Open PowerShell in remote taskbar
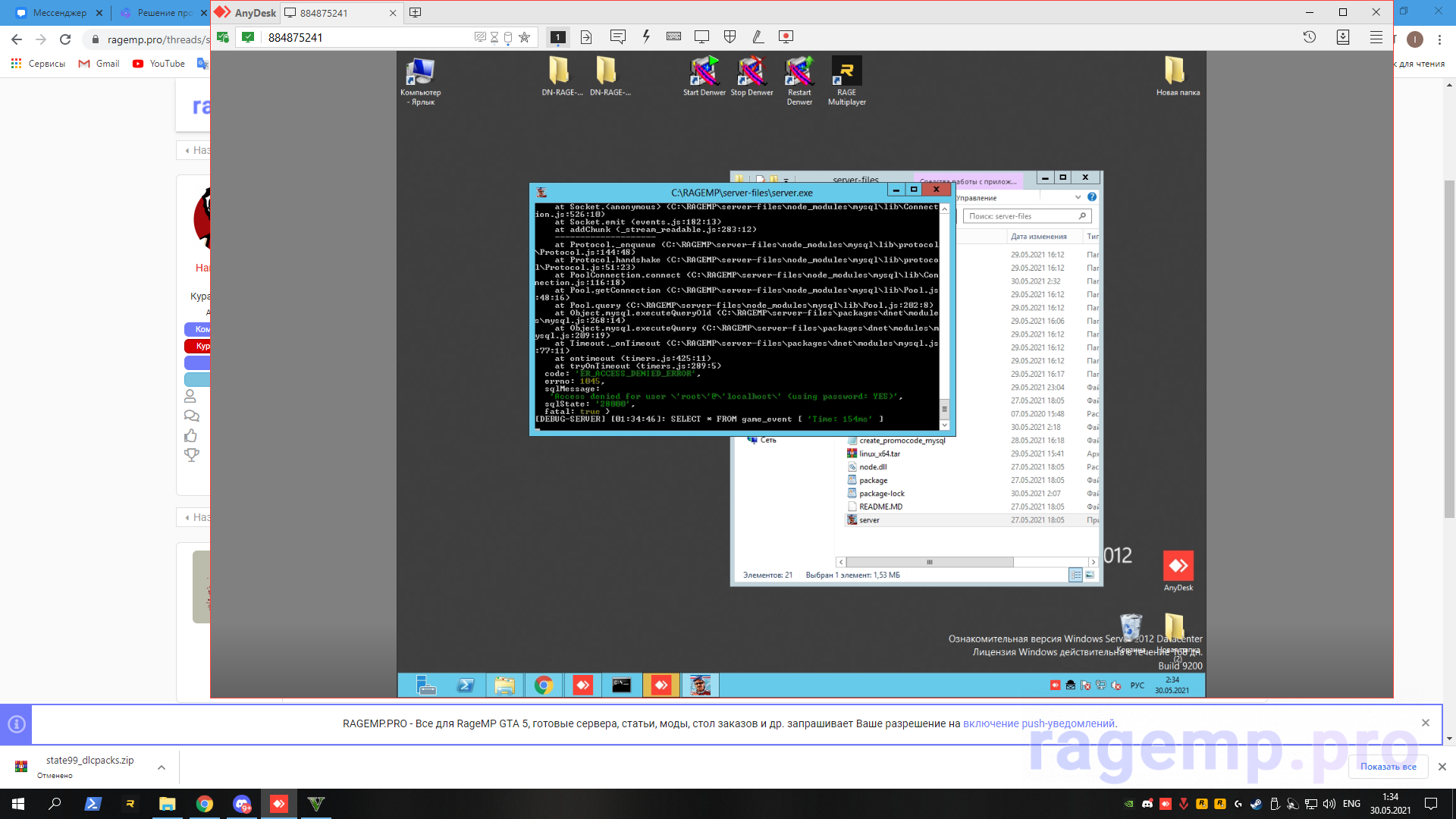This screenshot has width=1456, height=819. [x=466, y=686]
